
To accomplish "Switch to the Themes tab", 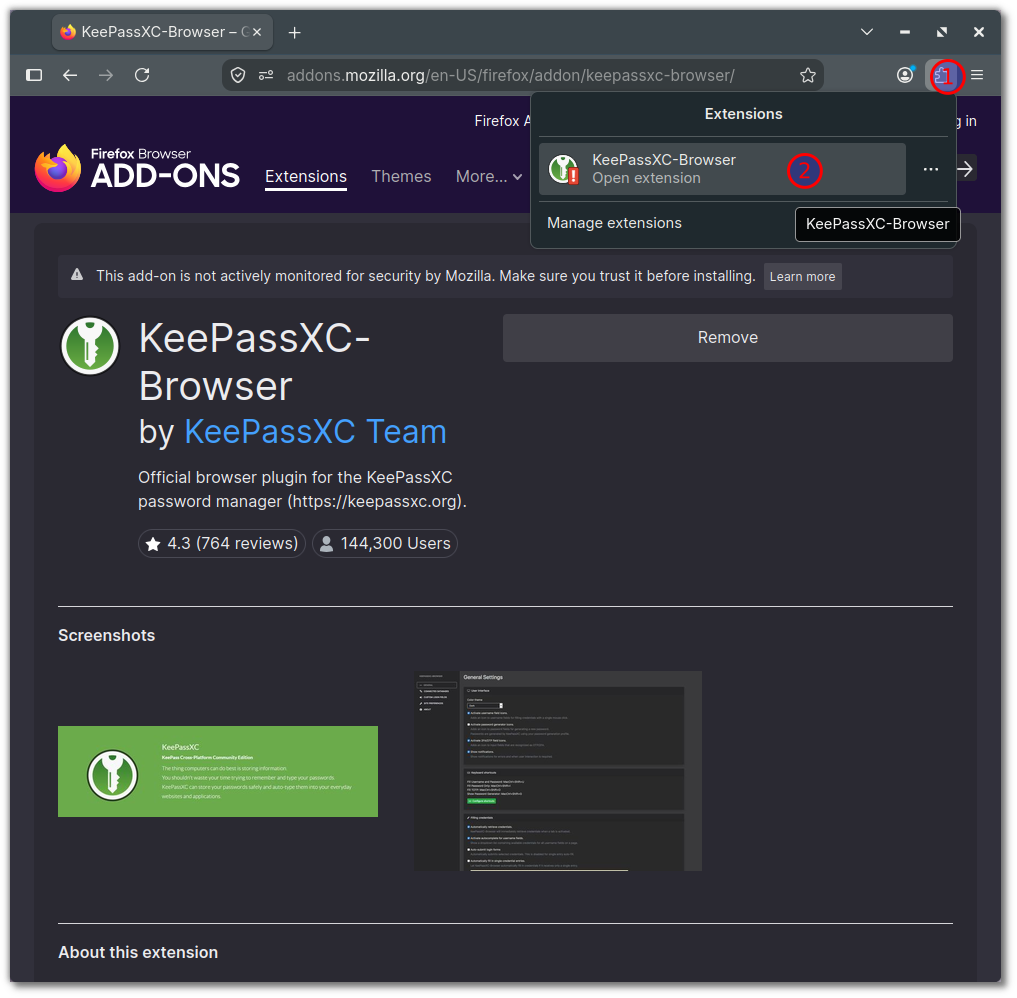I will coord(401,176).
